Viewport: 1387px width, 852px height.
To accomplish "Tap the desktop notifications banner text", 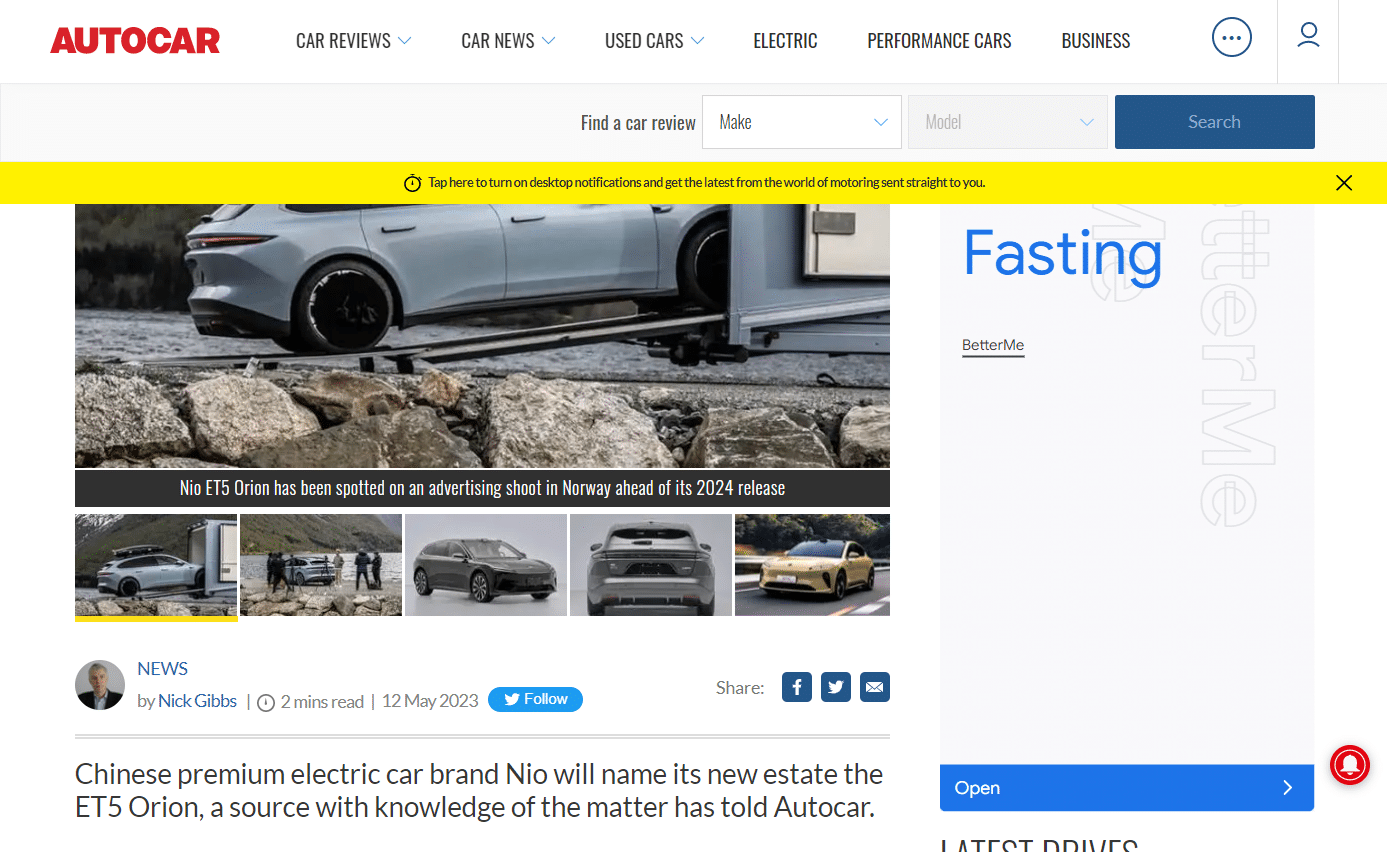I will [x=706, y=182].
